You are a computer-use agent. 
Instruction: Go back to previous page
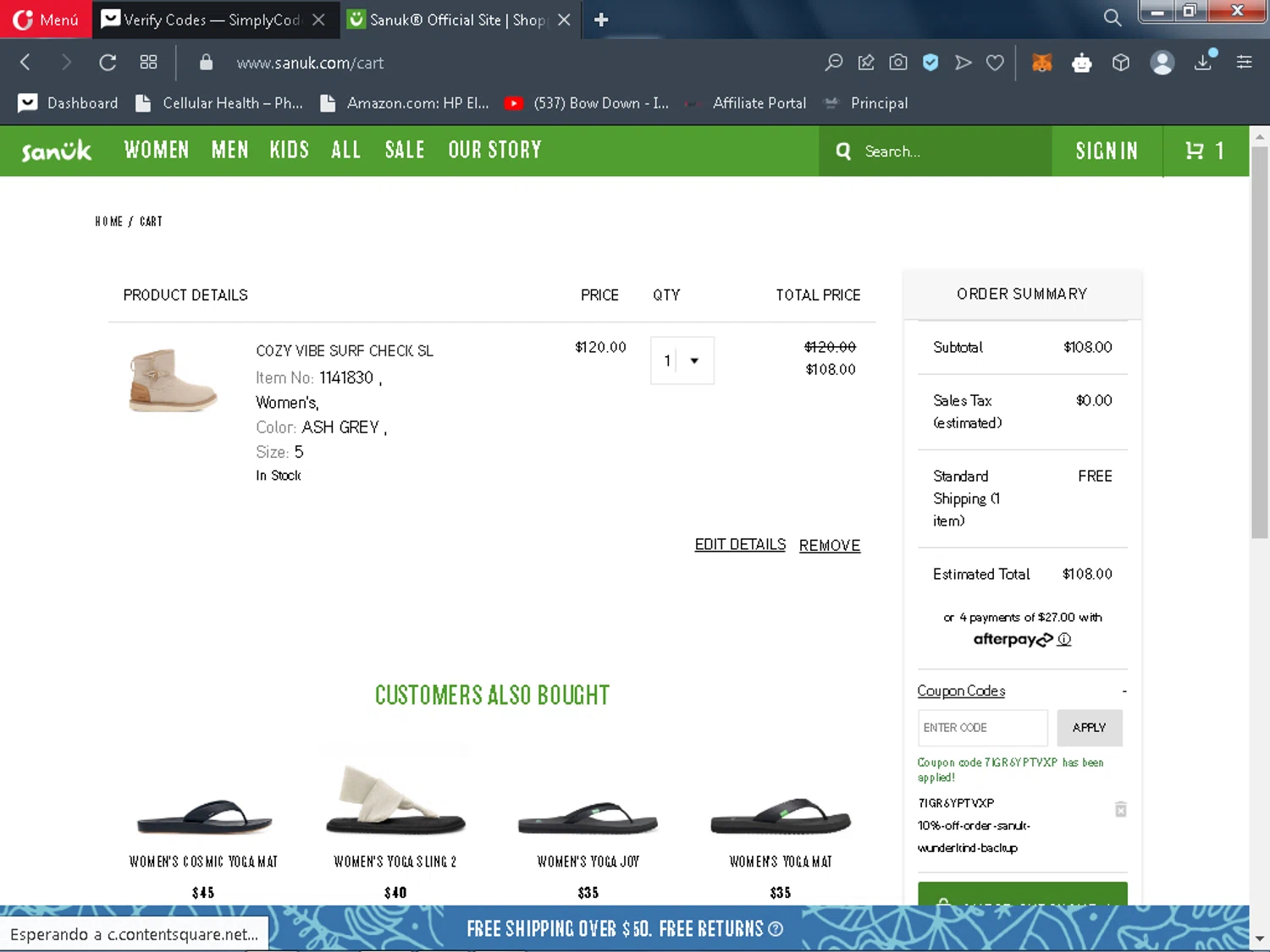pos(25,62)
